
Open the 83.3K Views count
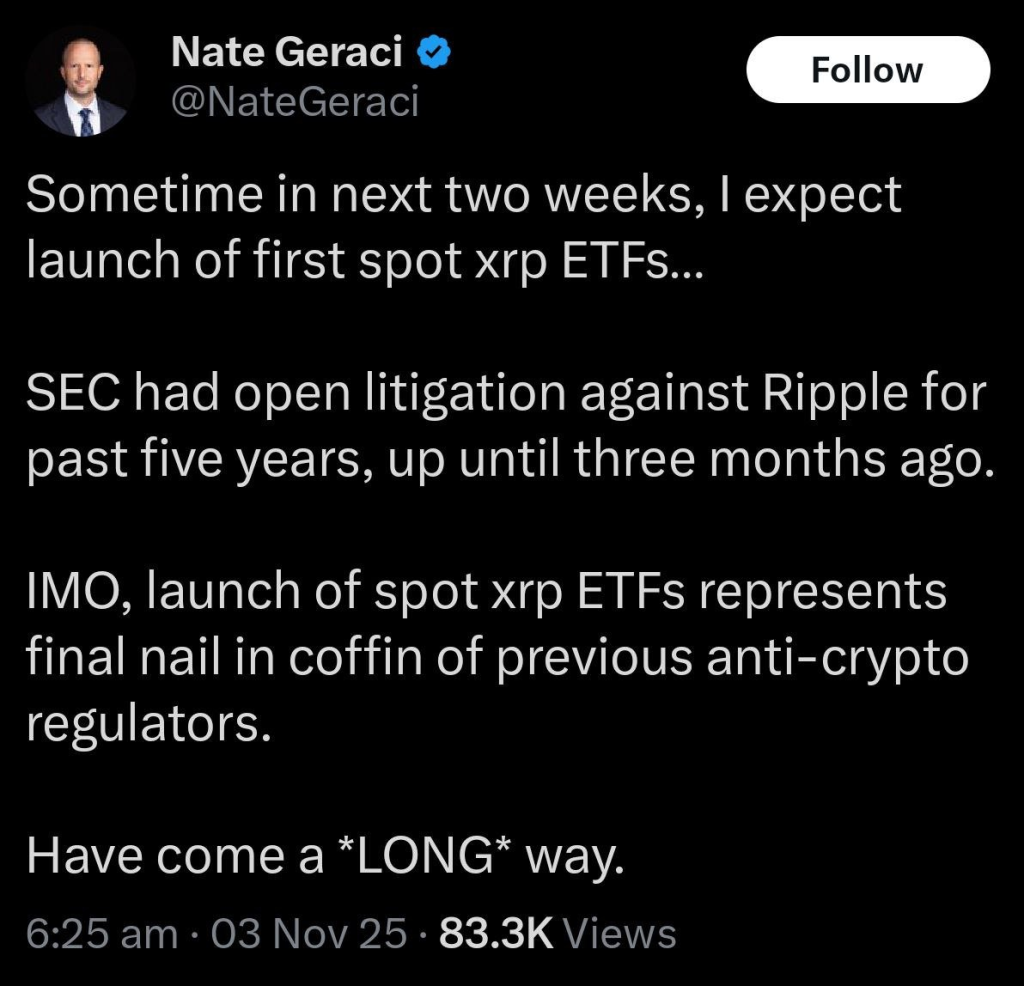[x=557, y=934]
